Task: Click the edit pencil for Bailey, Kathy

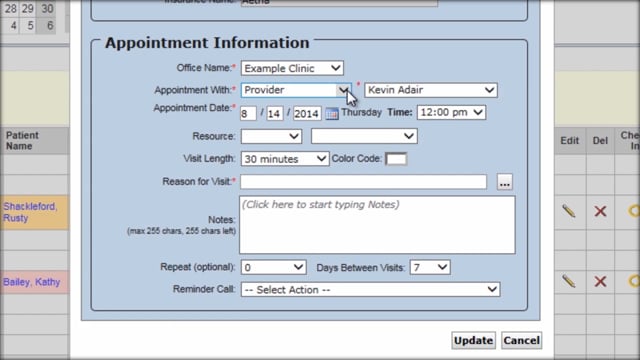Action: 569,281
